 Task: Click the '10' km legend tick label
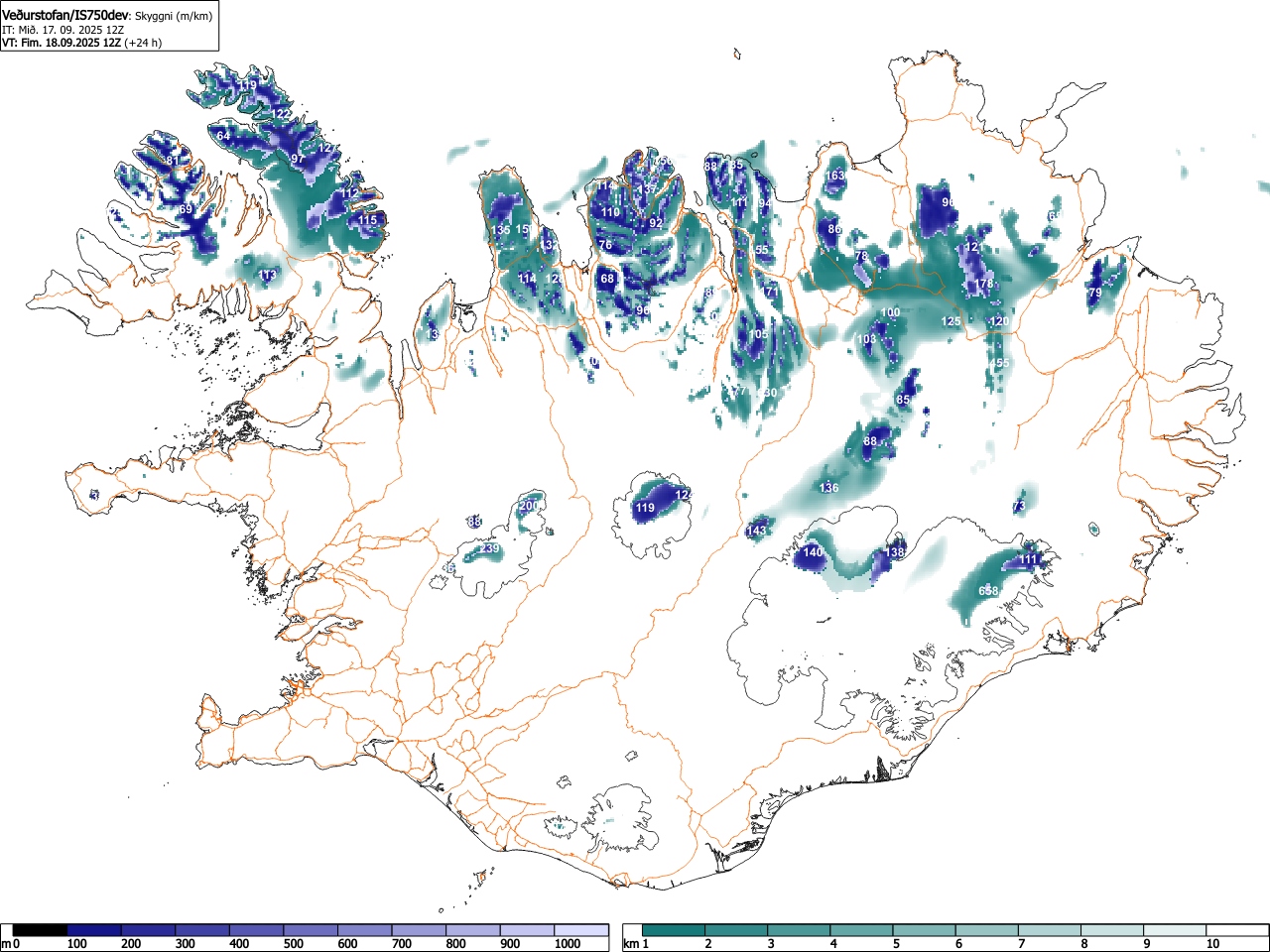click(x=1211, y=944)
